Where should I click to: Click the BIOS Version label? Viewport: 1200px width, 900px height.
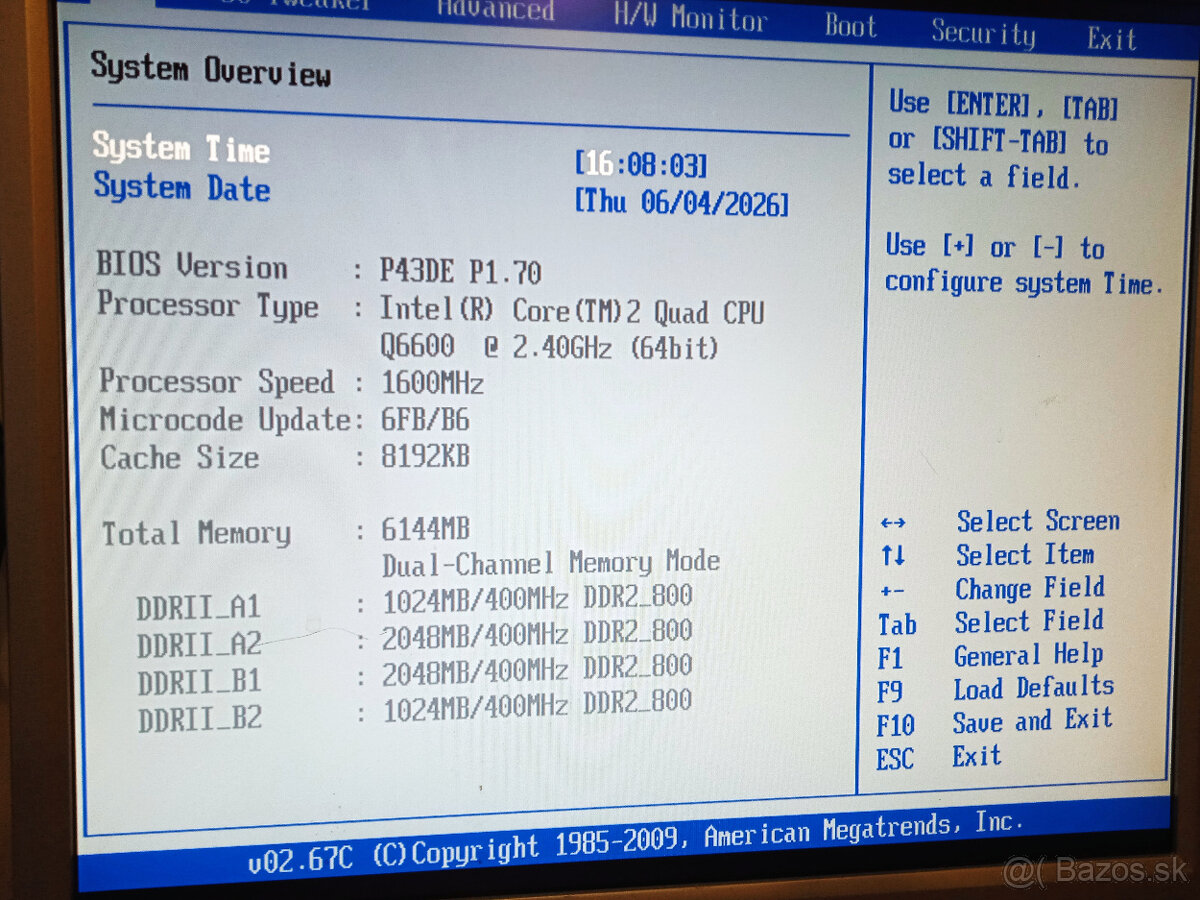pos(192,266)
